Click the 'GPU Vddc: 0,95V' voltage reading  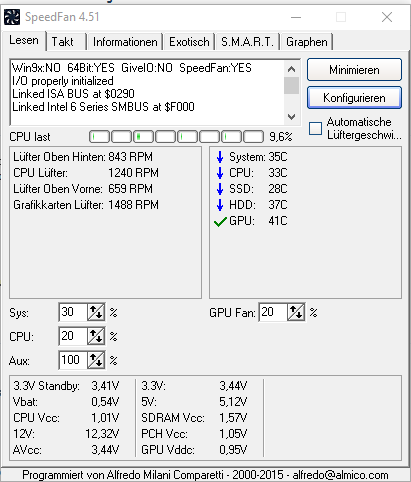pos(194,450)
